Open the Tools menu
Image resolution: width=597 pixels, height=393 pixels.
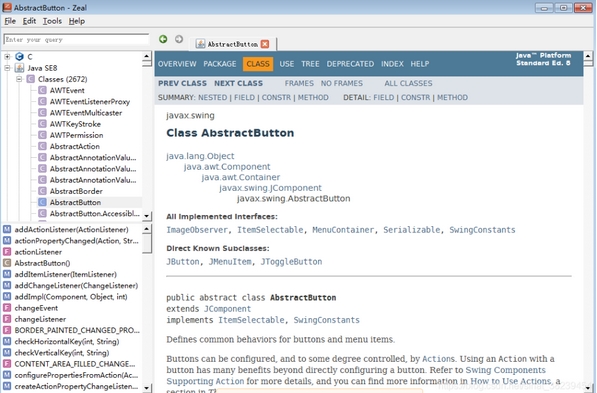click(52, 21)
